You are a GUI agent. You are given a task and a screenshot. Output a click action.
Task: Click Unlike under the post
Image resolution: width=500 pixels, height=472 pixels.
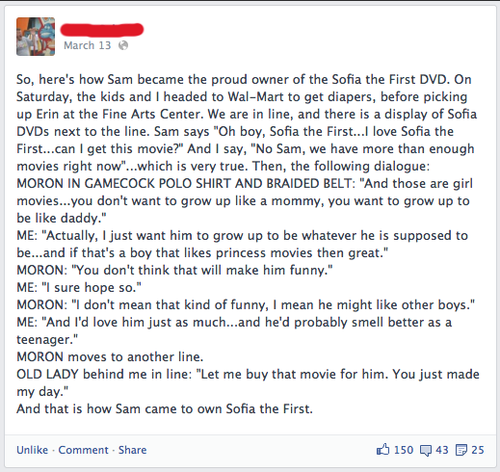pyautogui.click(x=32, y=450)
